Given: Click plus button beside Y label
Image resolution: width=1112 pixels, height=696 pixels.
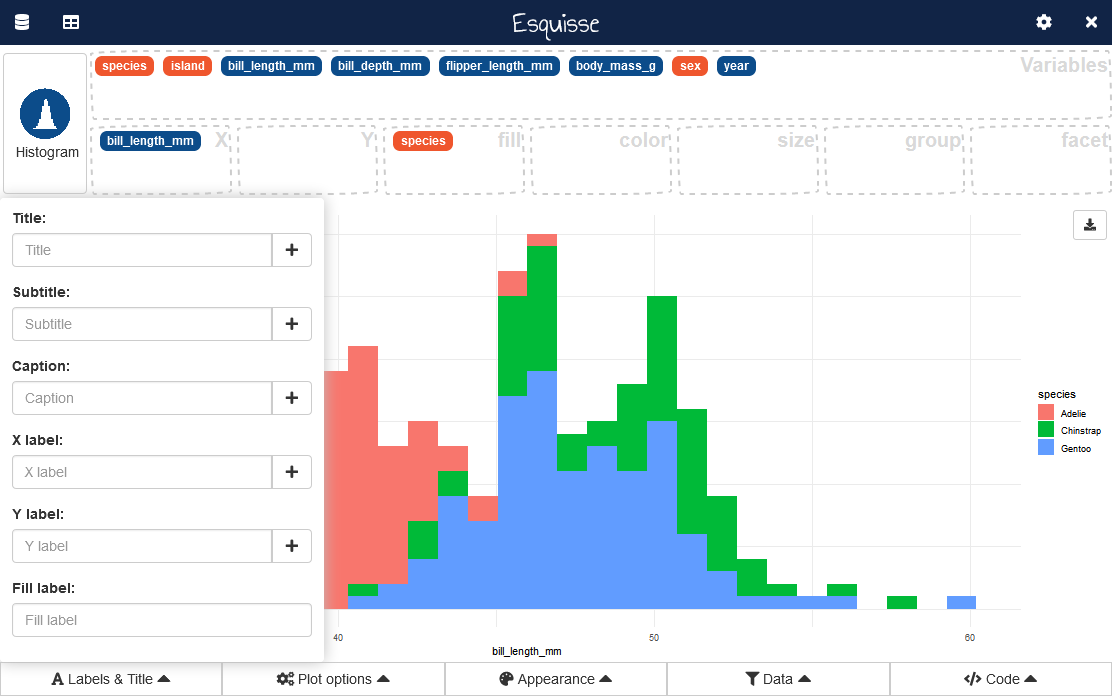Looking at the screenshot, I should [292, 546].
